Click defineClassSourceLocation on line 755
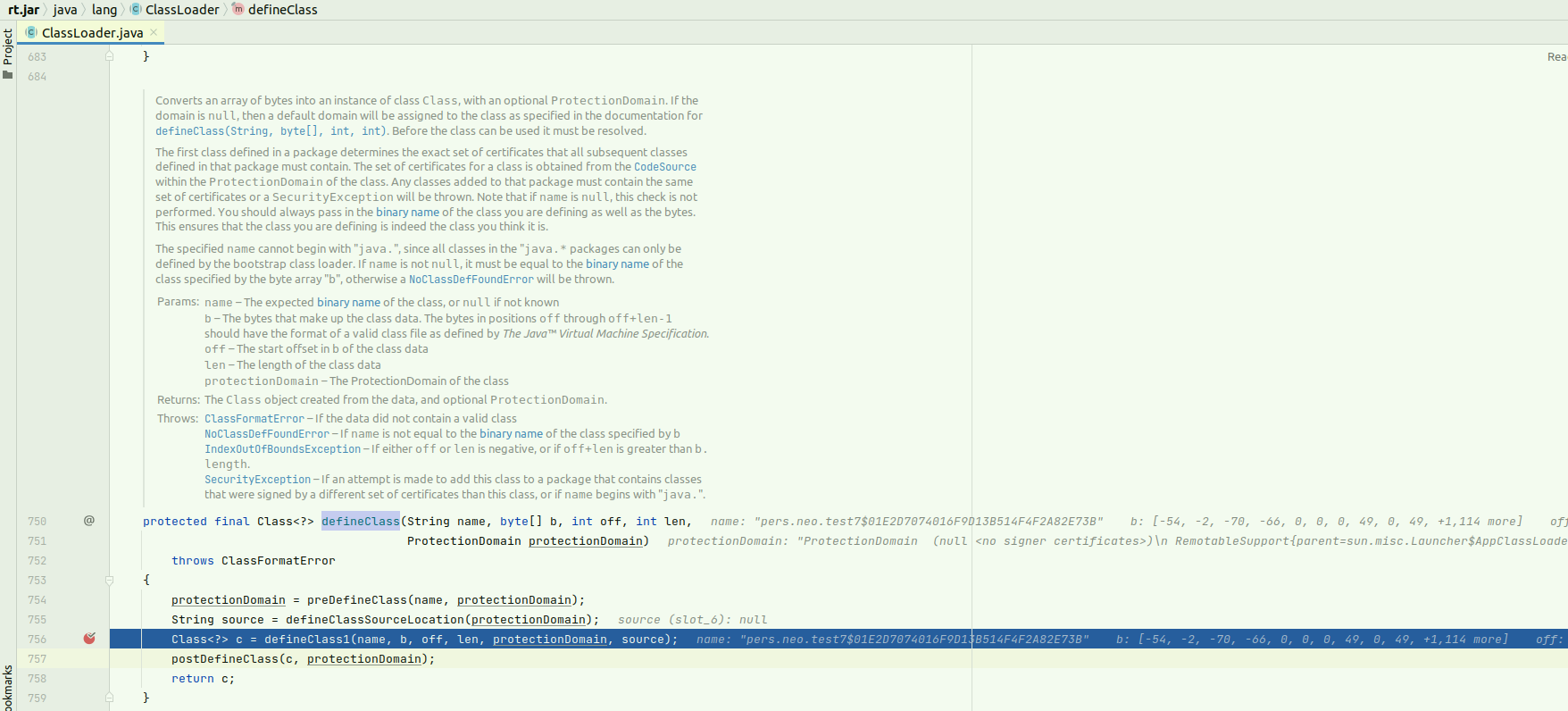1568x711 pixels. pyautogui.click(x=375, y=620)
